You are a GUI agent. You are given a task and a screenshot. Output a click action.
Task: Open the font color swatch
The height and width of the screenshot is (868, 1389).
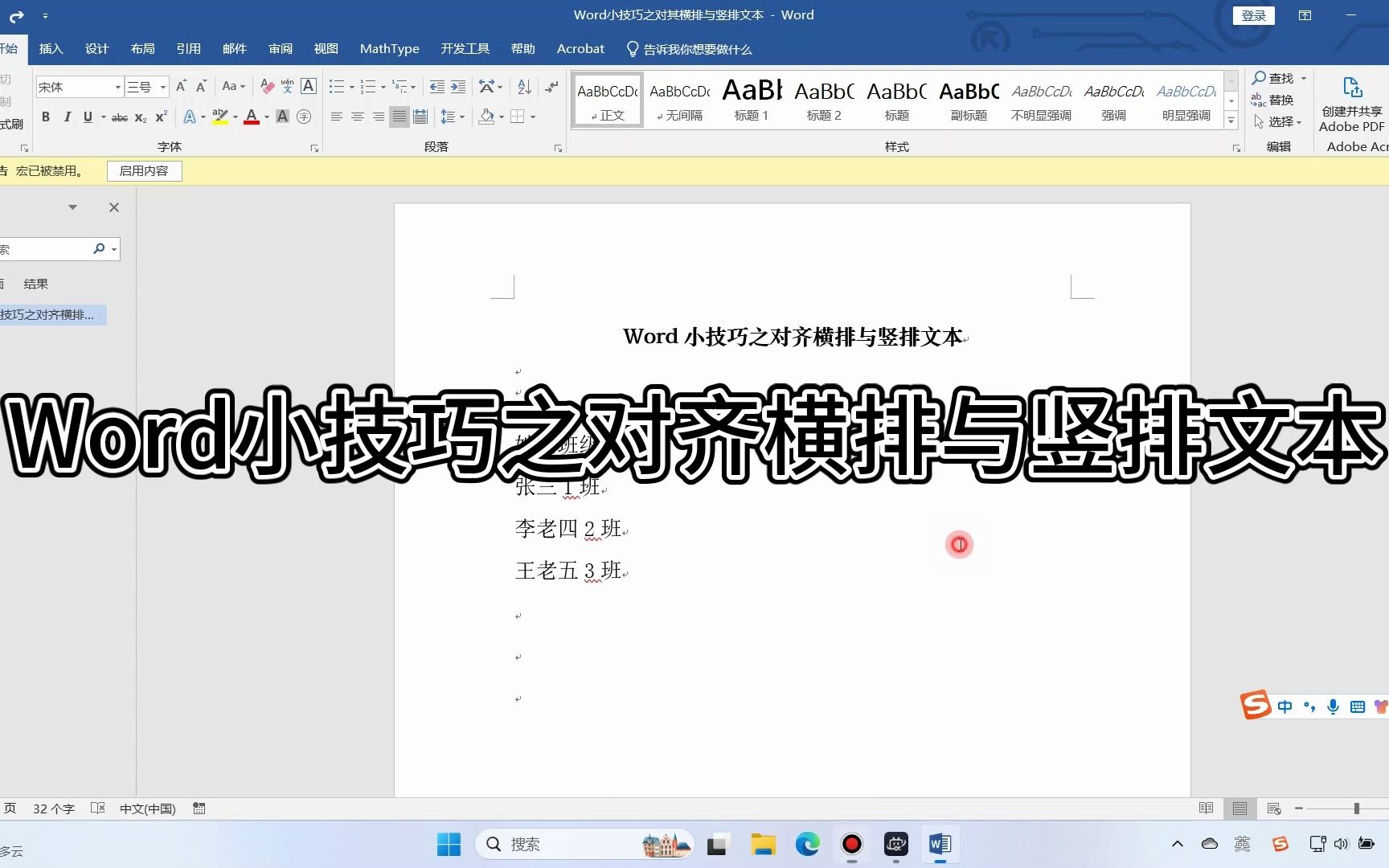click(x=252, y=117)
